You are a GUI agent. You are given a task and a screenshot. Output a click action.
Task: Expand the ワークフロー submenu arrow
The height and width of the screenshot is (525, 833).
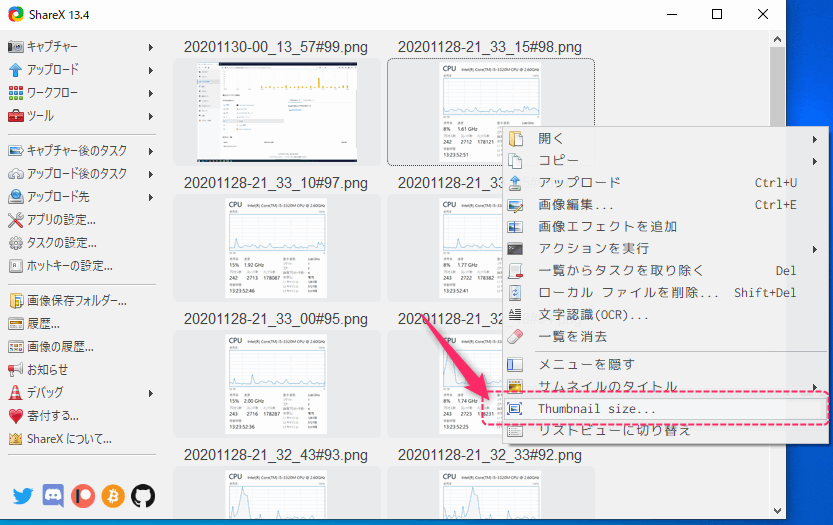151,94
